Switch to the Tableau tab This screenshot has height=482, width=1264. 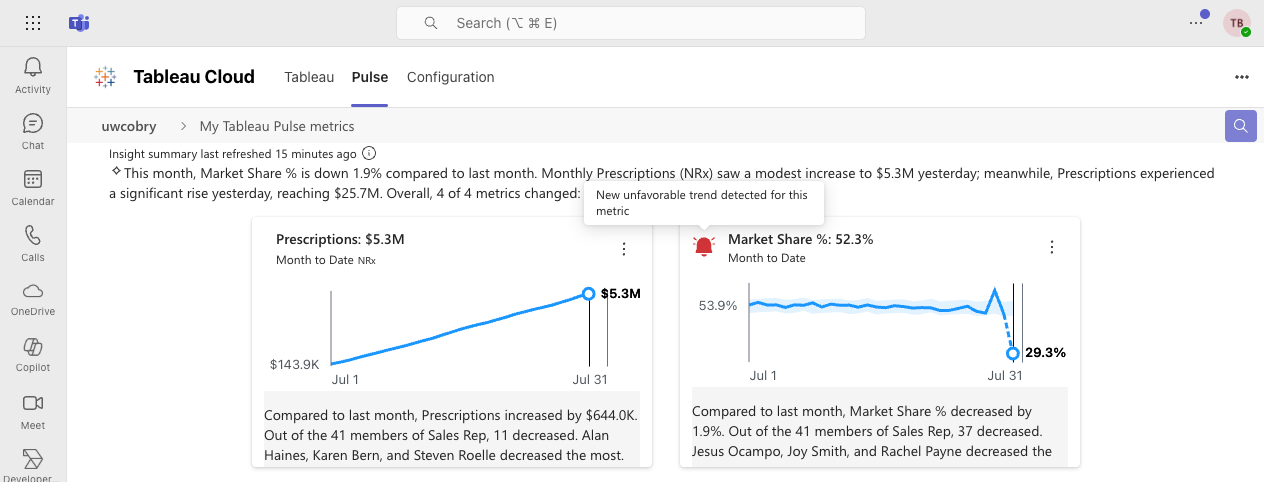[309, 77]
